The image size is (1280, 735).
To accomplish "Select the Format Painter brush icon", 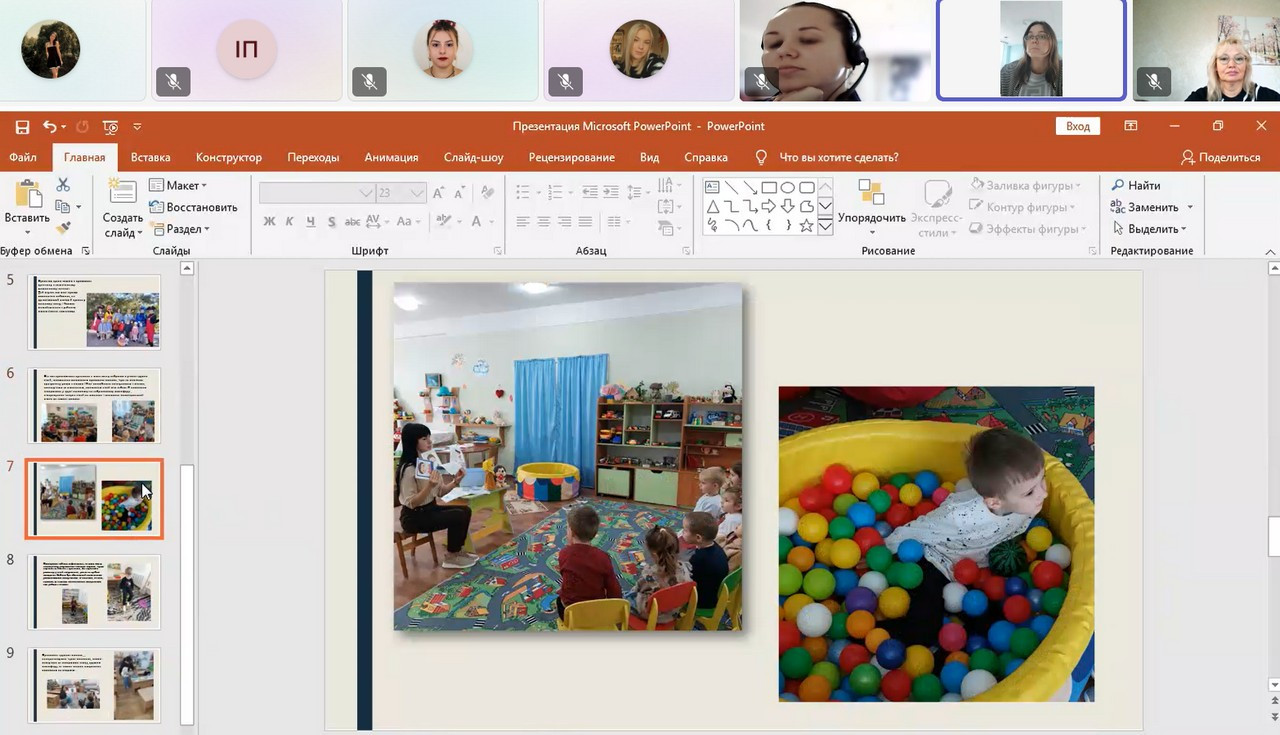I will pyautogui.click(x=63, y=229).
